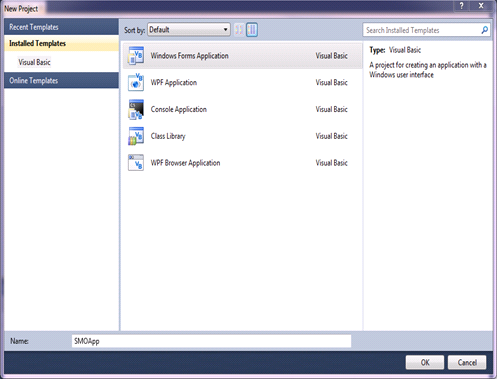Switch to small icons view
Viewport: 497px width, 379px height.
239,30
